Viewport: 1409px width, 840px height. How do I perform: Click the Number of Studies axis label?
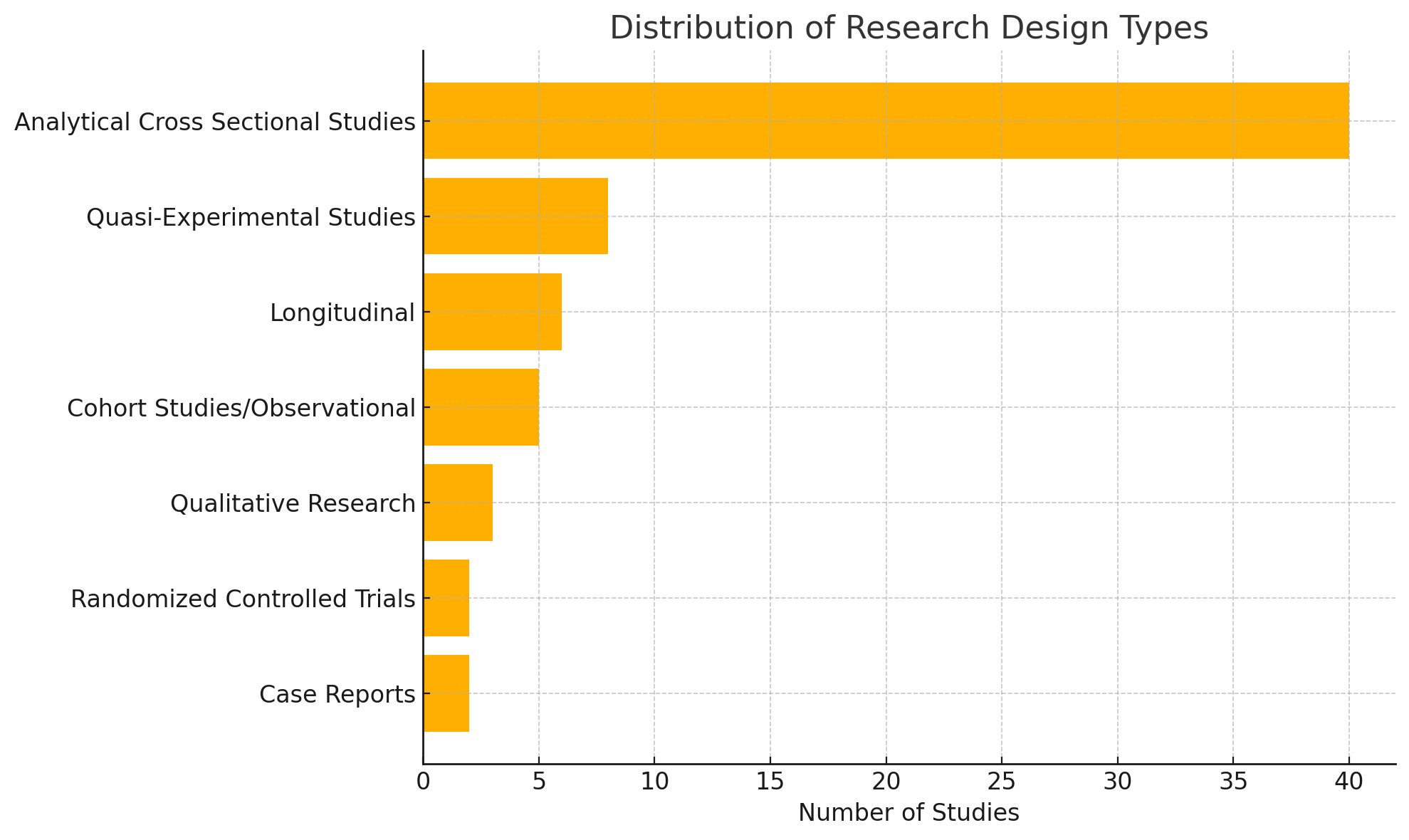click(x=908, y=812)
